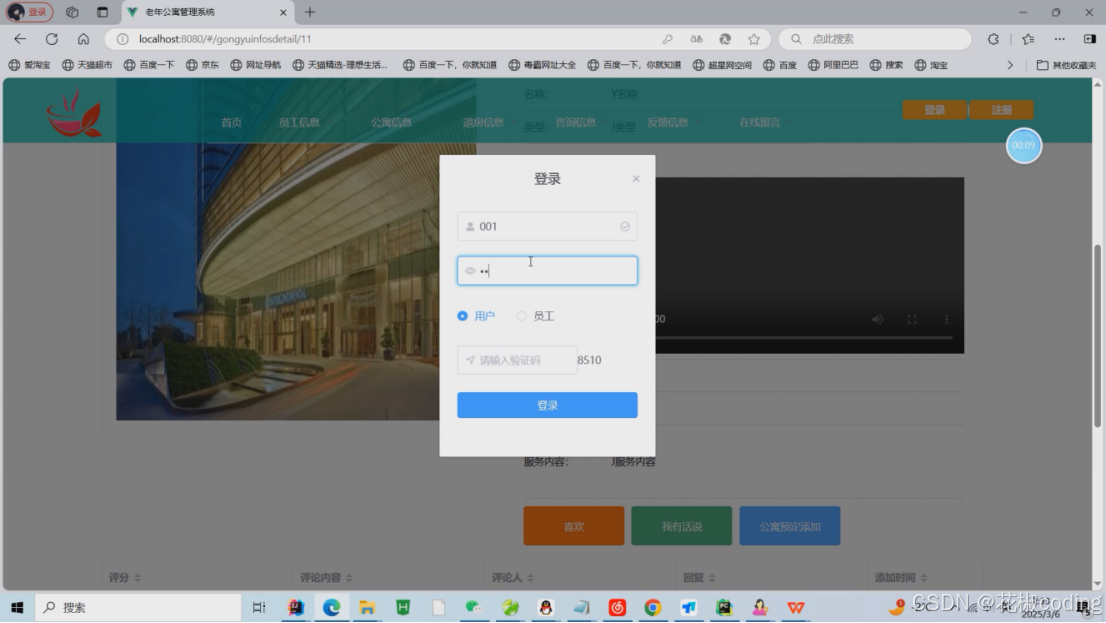This screenshot has height=623, width=1106.
Task: Open the 退房信息 nav menu item
Action: (x=483, y=123)
